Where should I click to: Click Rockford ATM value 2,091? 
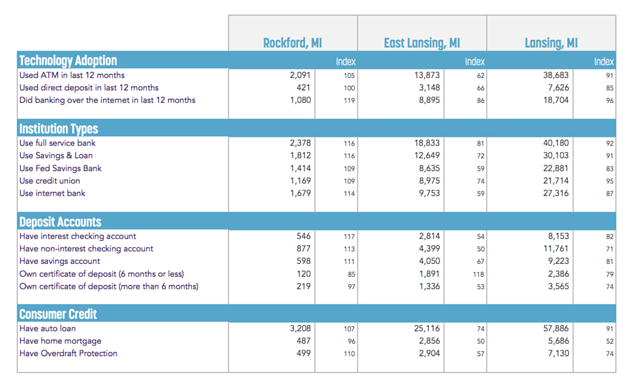[x=300, y=75]
